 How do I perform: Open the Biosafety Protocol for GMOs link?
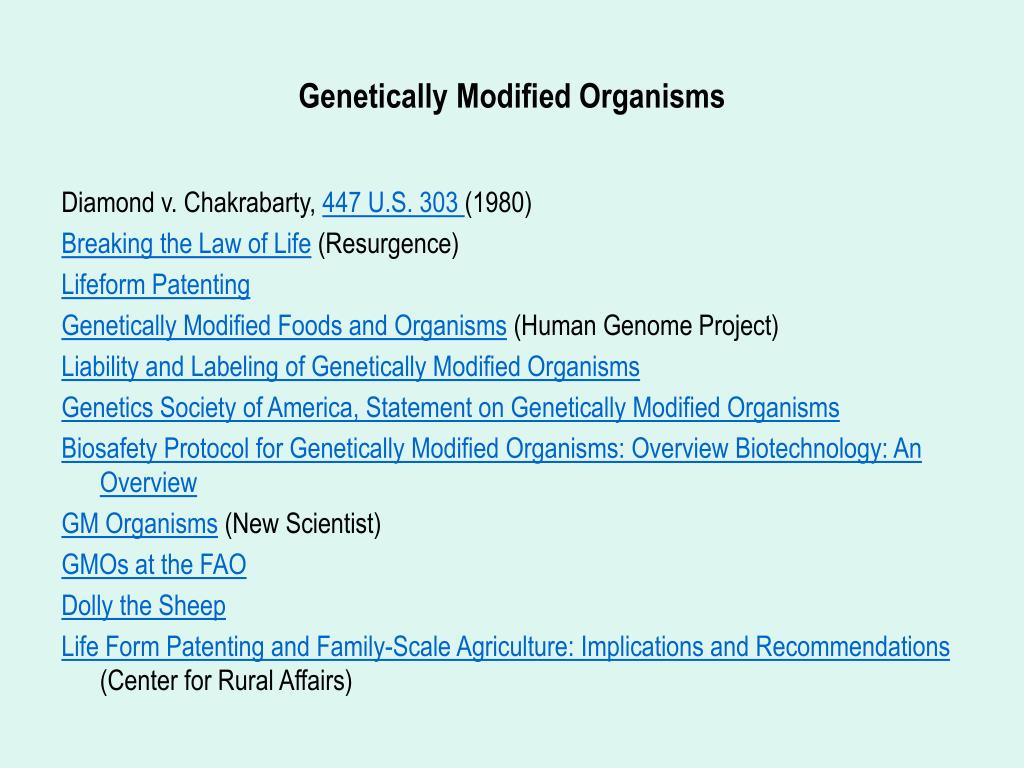pyautogui.click(x=491, y=449)
